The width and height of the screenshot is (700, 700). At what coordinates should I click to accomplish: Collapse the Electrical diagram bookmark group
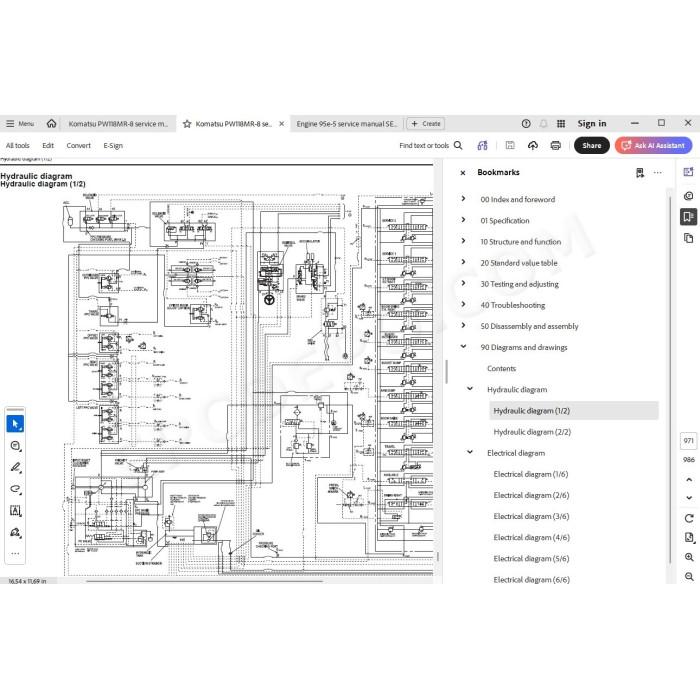coord(470,452)
